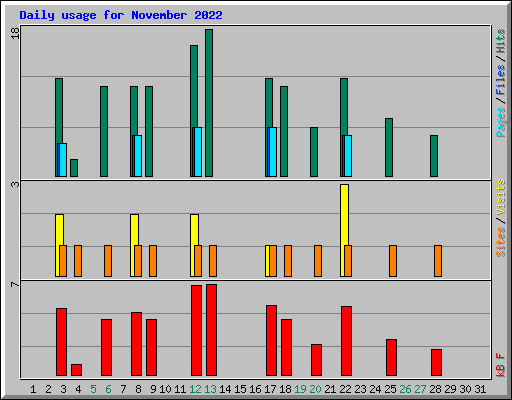Select the cyan pages bar for day 8
This screenshot has width=512, height=400.
tap(138, 156)
